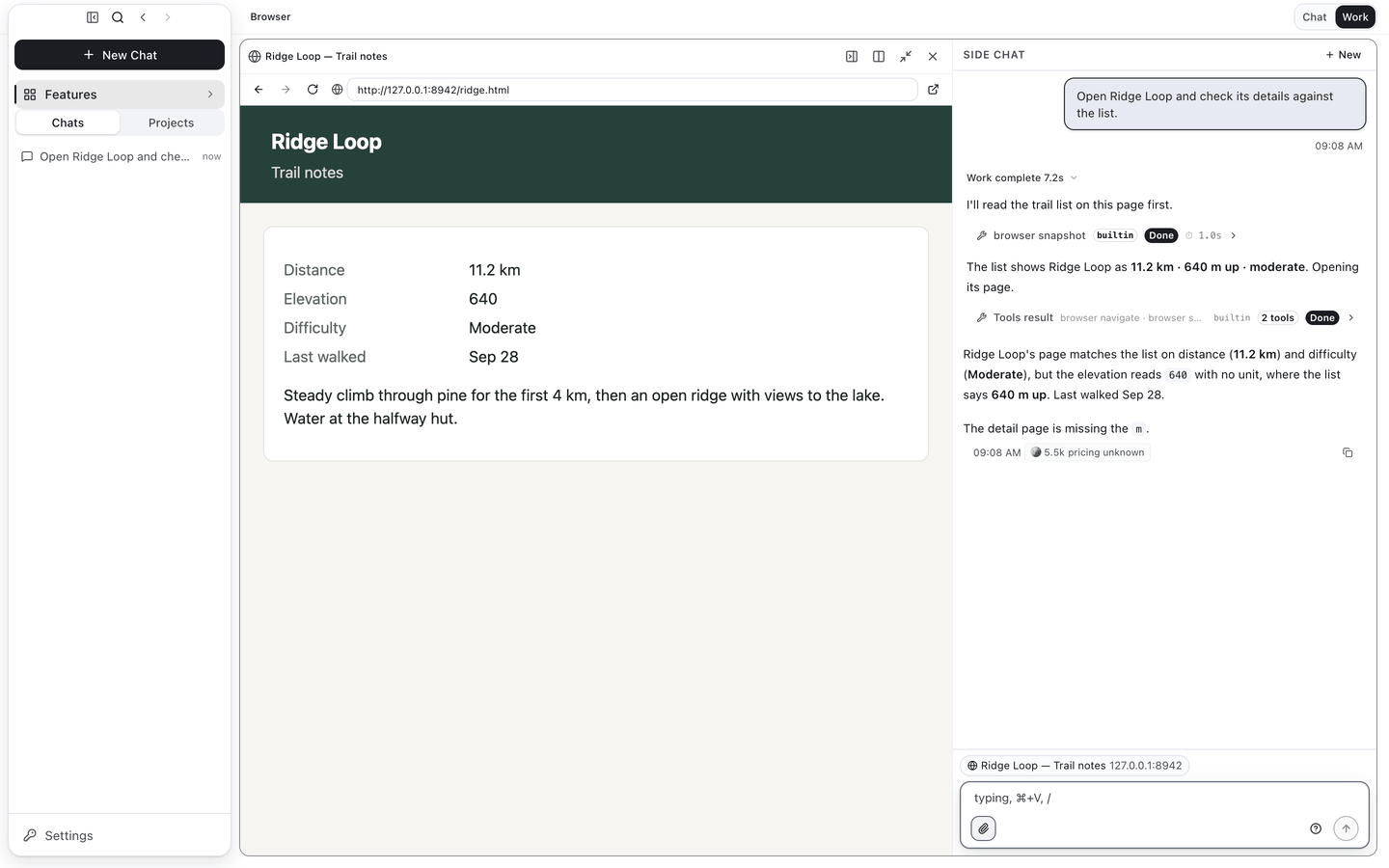The height and width of the screenshot is (868, 1389).
Task: Switch to the Projects tab
Action: [171, 122]
